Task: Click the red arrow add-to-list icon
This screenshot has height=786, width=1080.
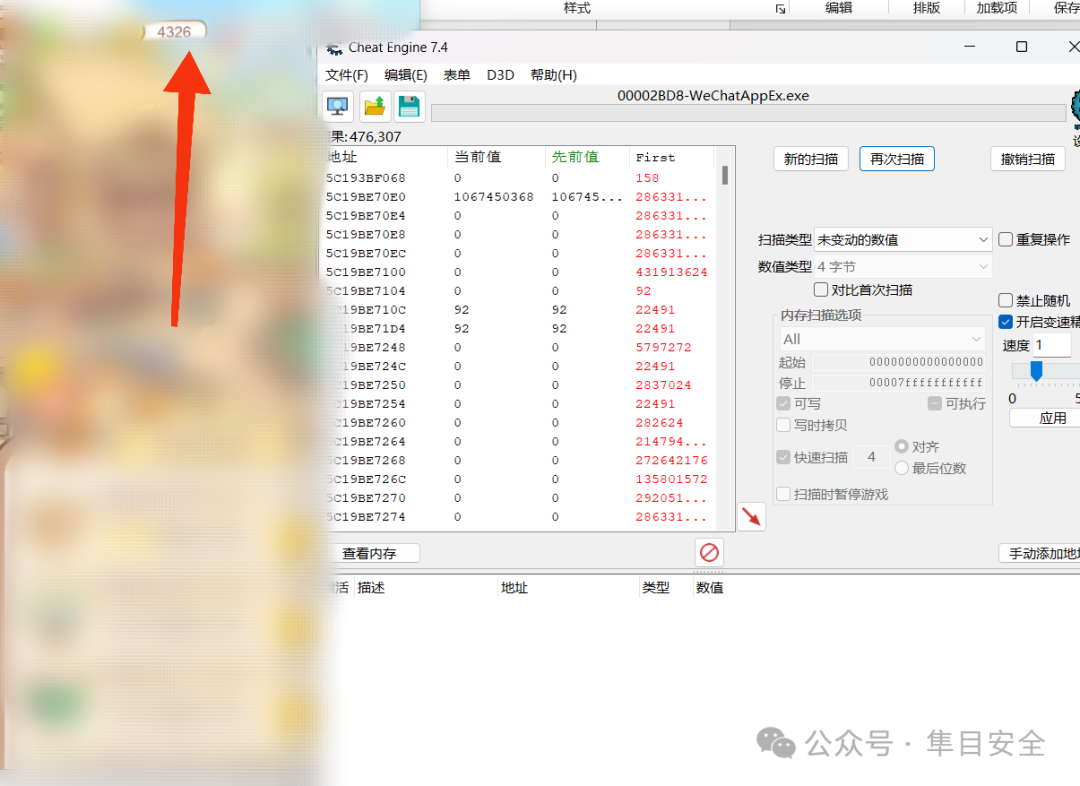Action: (x=751, y=516)
